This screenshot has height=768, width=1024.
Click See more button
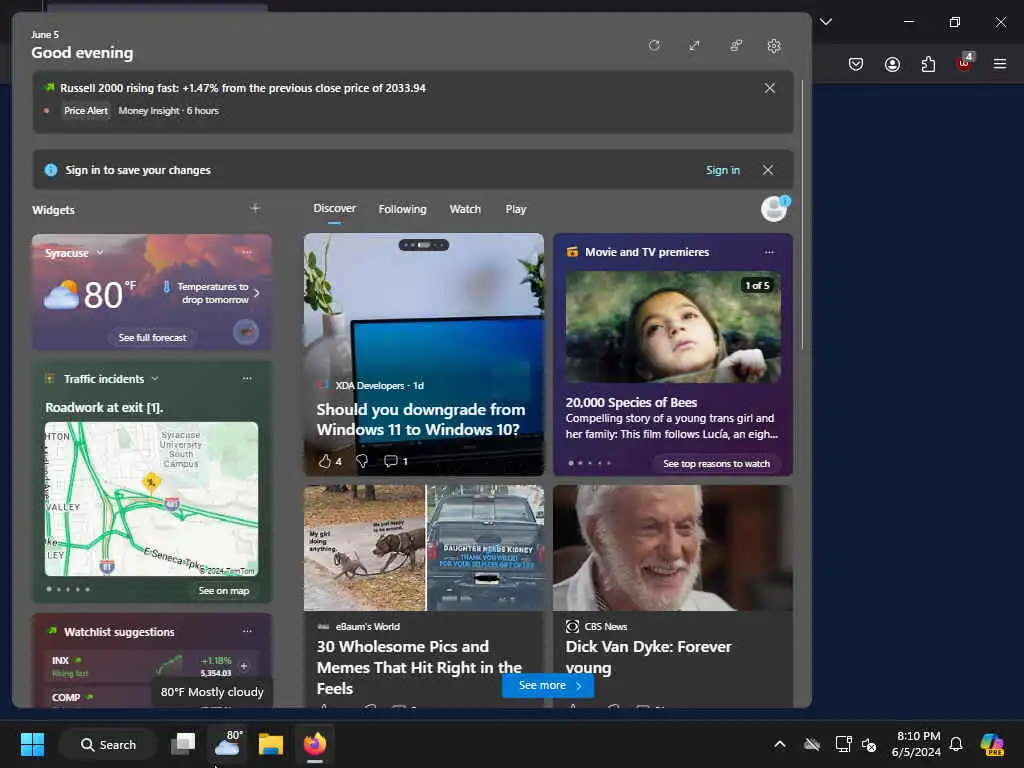coord(548,685)
